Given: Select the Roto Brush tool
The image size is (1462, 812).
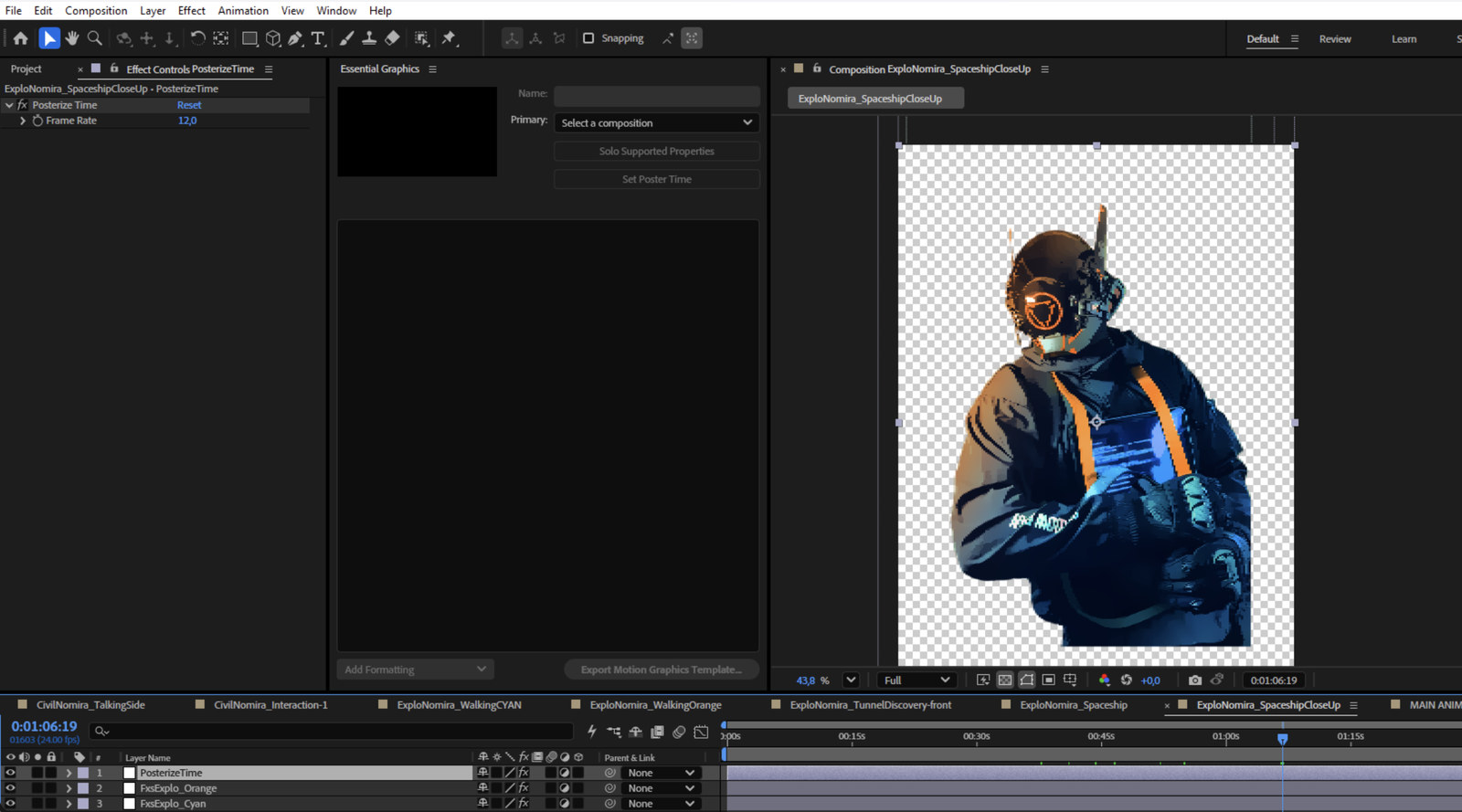Looking at the screenshot, I should (x=421, y=38).
